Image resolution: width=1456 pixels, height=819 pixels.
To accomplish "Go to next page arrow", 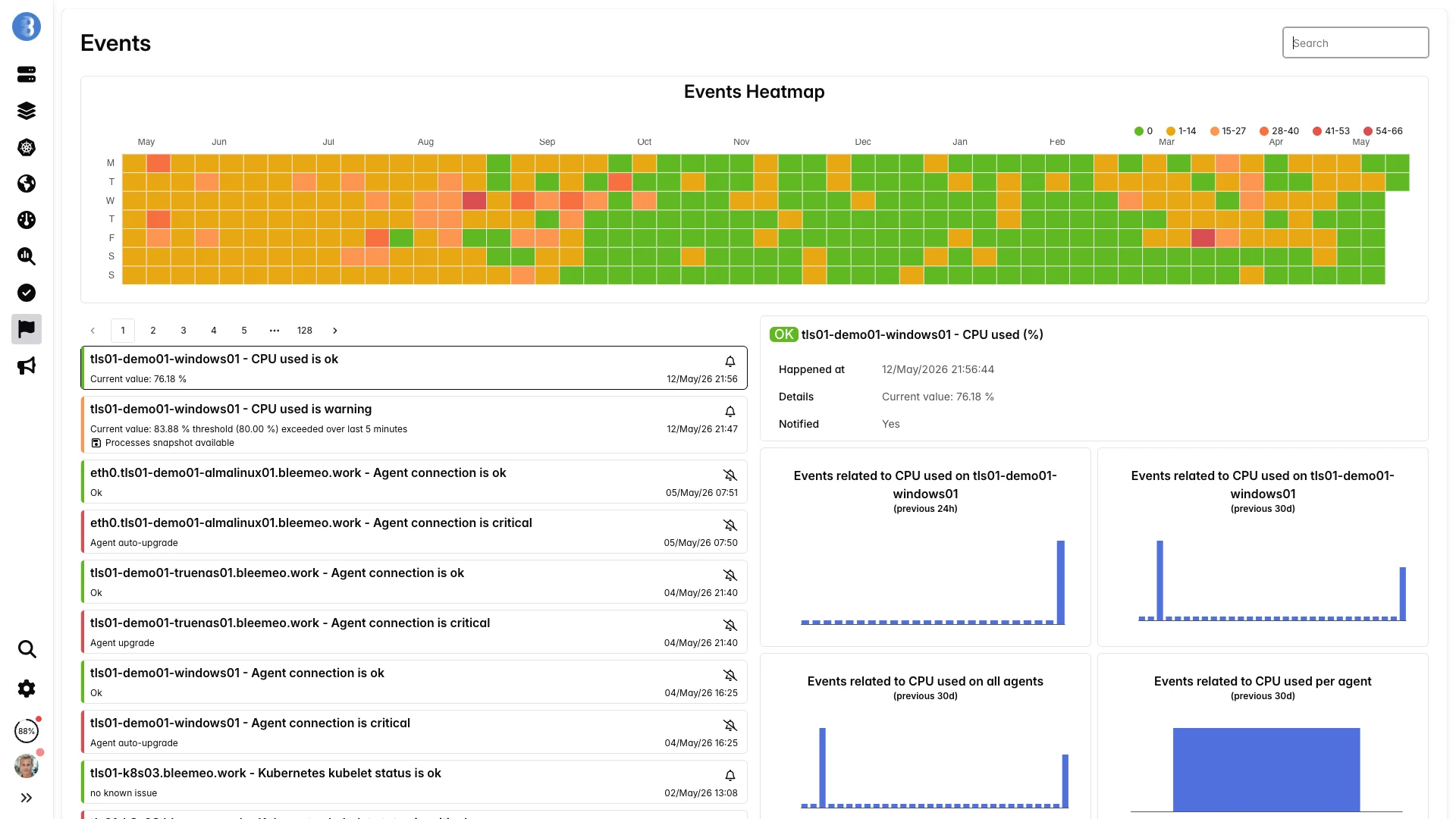I will pyautogui.click(x=335, y=331).
